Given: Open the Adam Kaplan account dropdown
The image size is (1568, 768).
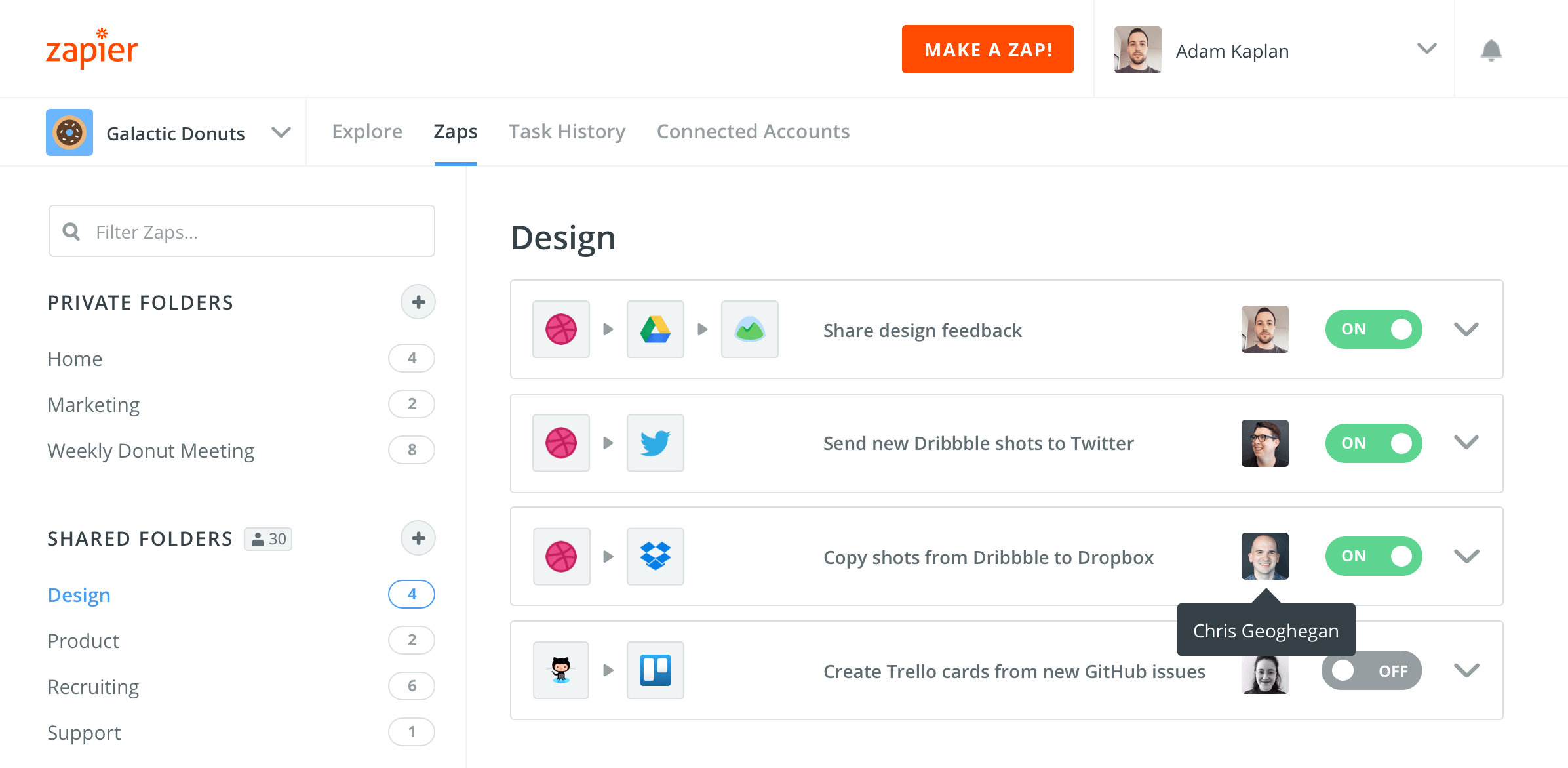Looking at the screenshot, I should [1427, 49].
